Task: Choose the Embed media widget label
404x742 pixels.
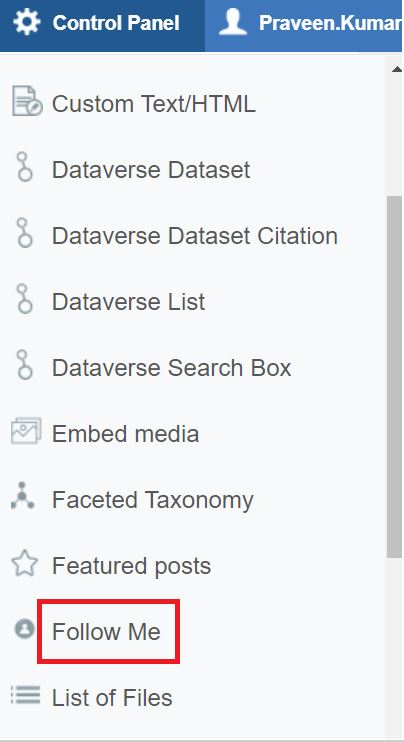Action: tap(125, 434)
